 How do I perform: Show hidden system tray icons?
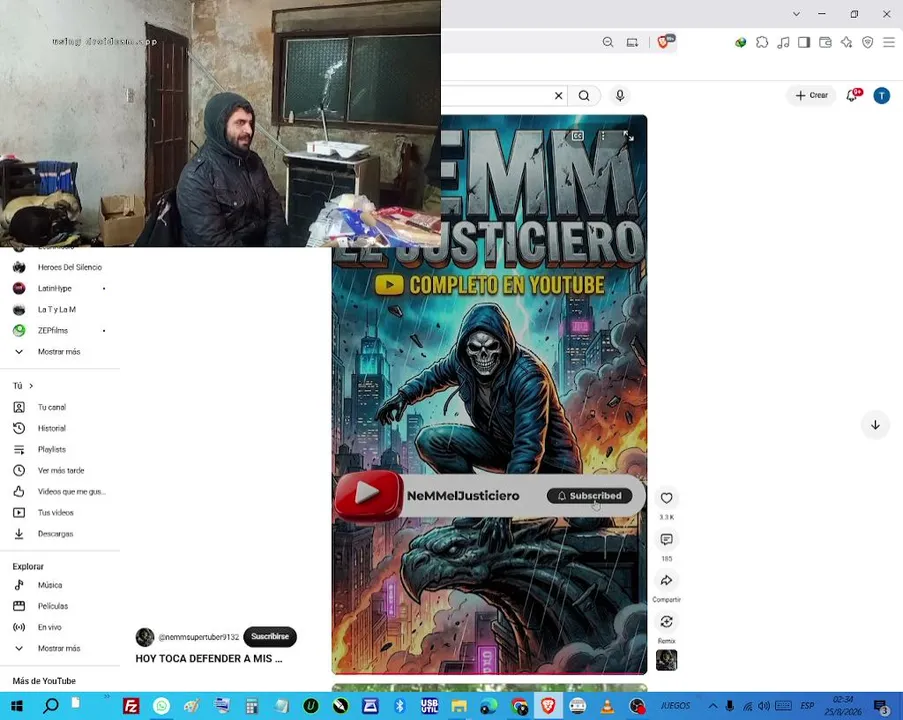click(713, 706)
